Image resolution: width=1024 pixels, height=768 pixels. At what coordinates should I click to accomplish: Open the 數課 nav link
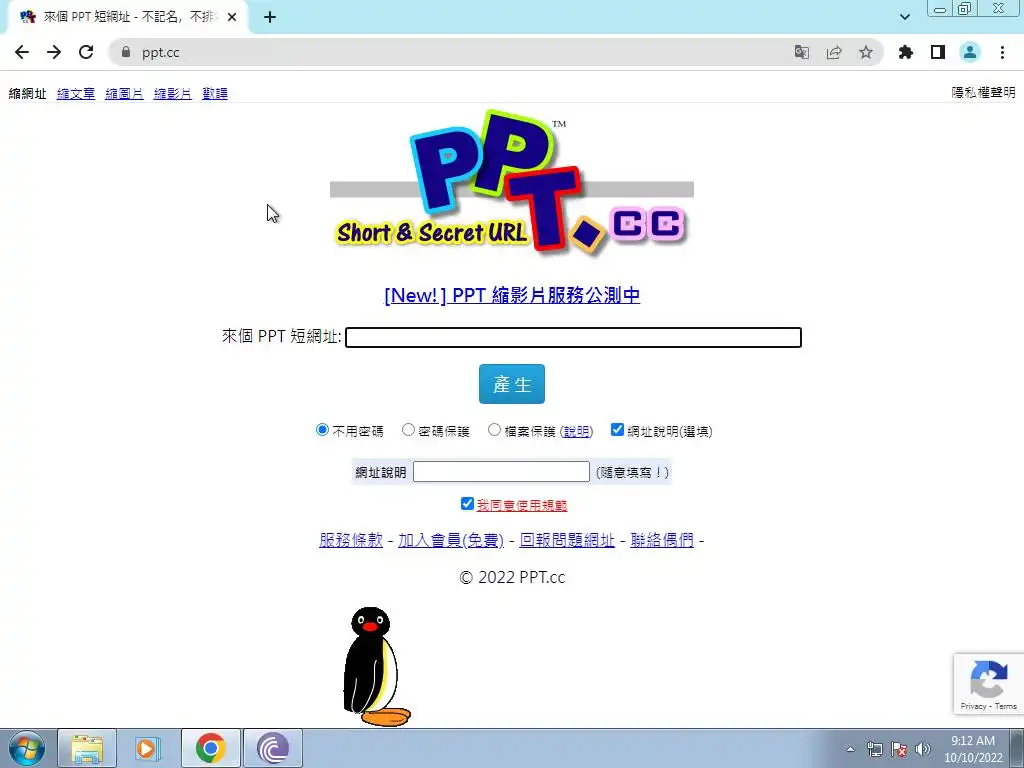215,93
